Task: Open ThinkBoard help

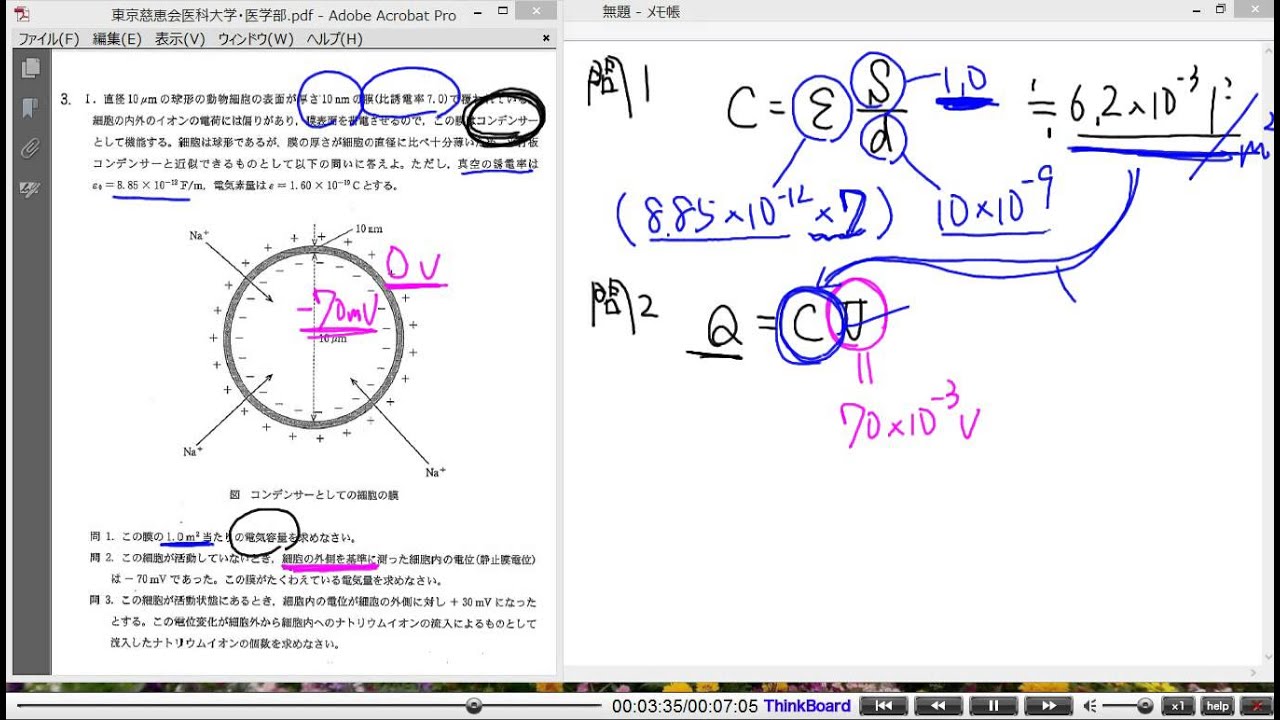Action: [1217, 706]
